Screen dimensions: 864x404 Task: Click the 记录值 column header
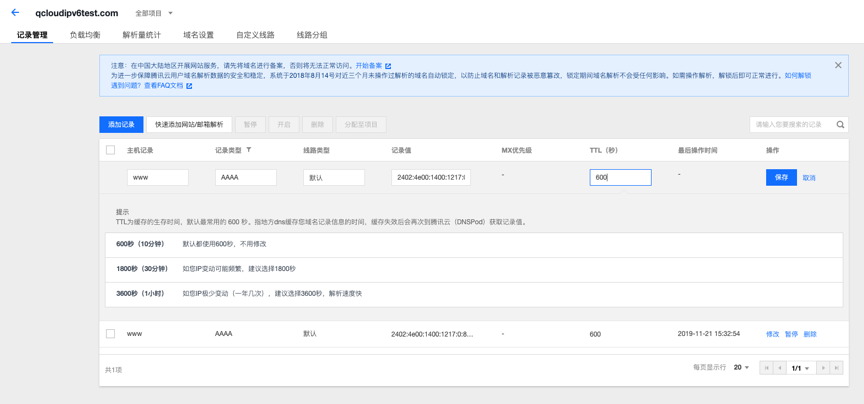[401, 150]
